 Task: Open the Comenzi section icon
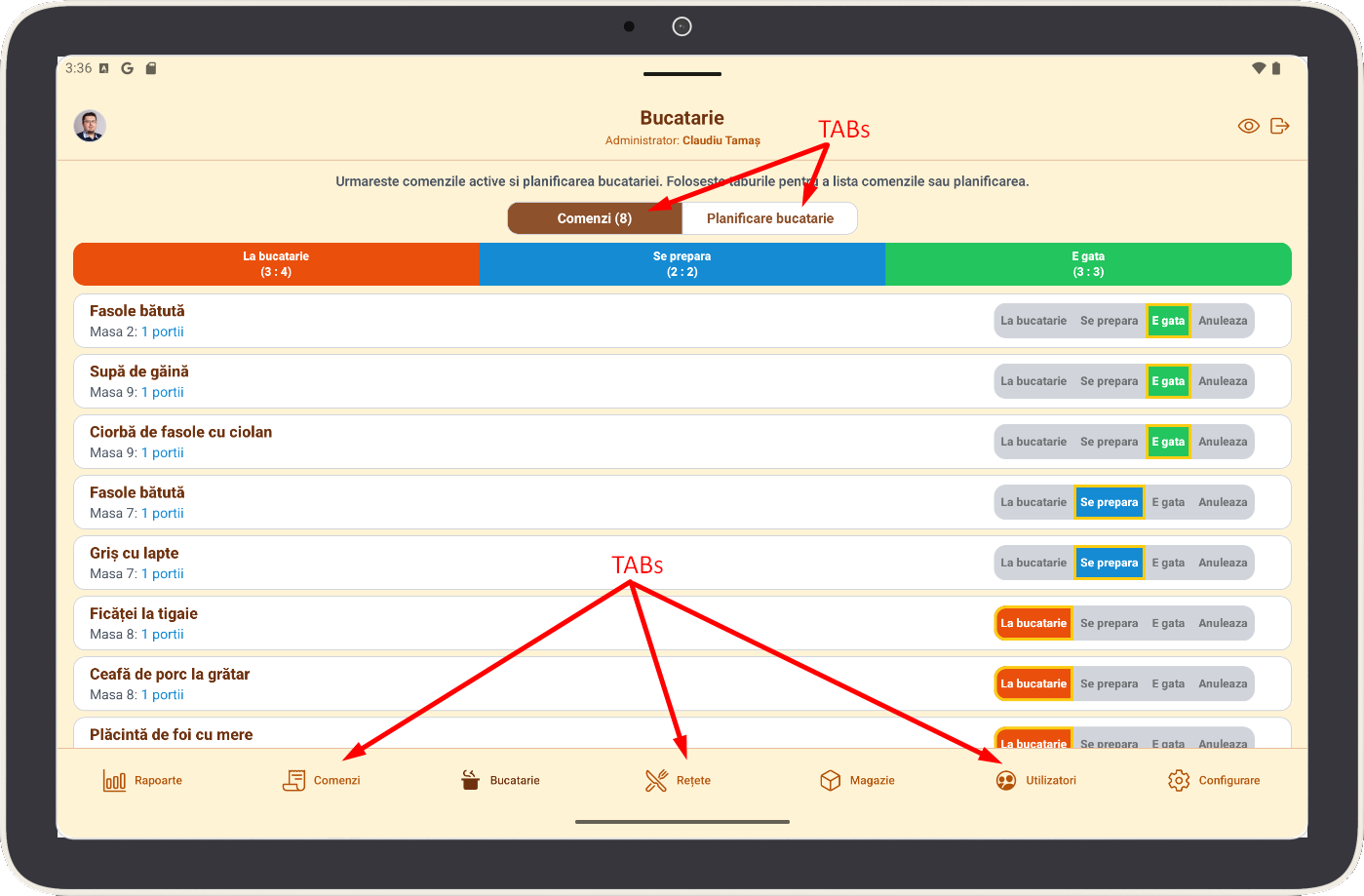pyautogui.click(x=293, y=780)
